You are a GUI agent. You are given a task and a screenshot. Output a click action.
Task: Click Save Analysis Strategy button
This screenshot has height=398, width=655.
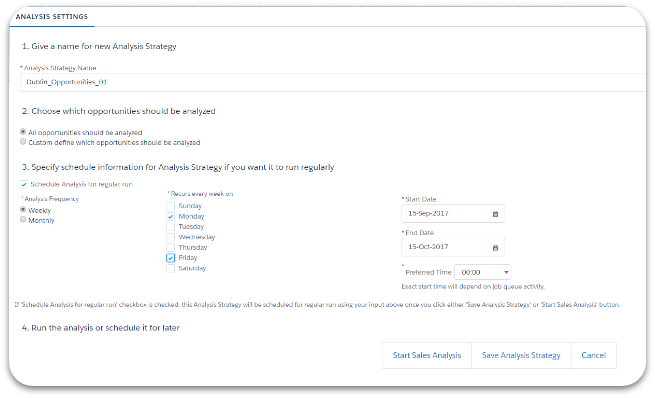tap(521, 355)
